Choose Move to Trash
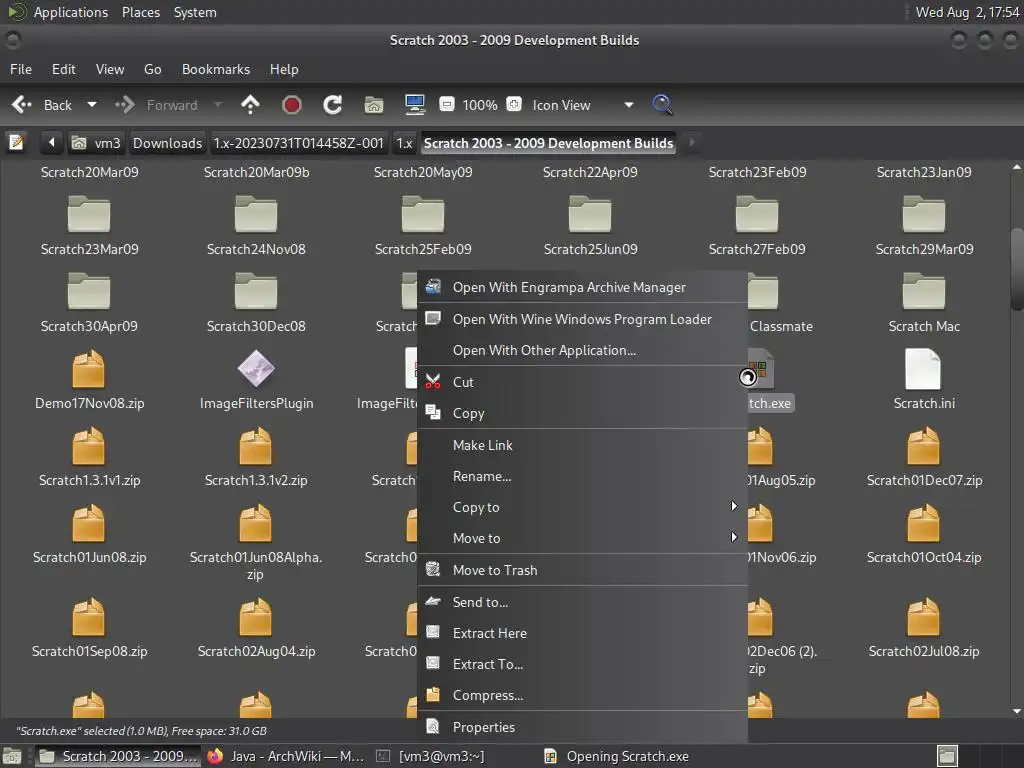 [583, 570]
